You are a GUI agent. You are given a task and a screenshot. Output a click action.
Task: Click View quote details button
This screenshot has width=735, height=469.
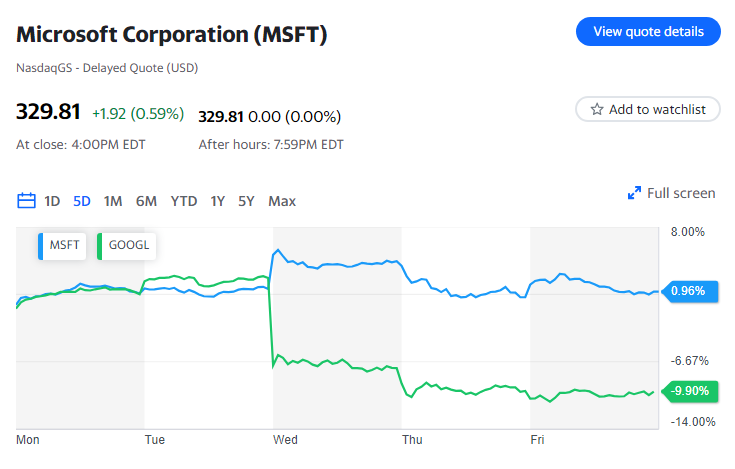(648, 31)
